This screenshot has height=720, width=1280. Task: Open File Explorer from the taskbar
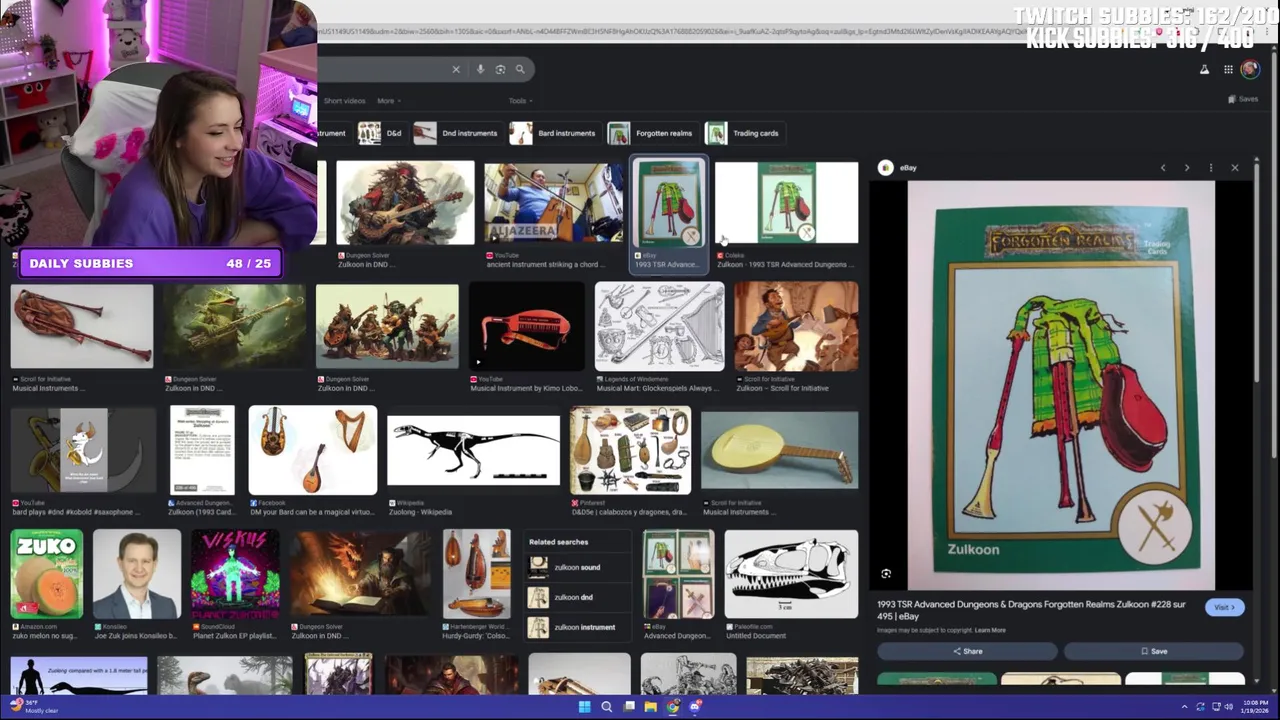650,707
